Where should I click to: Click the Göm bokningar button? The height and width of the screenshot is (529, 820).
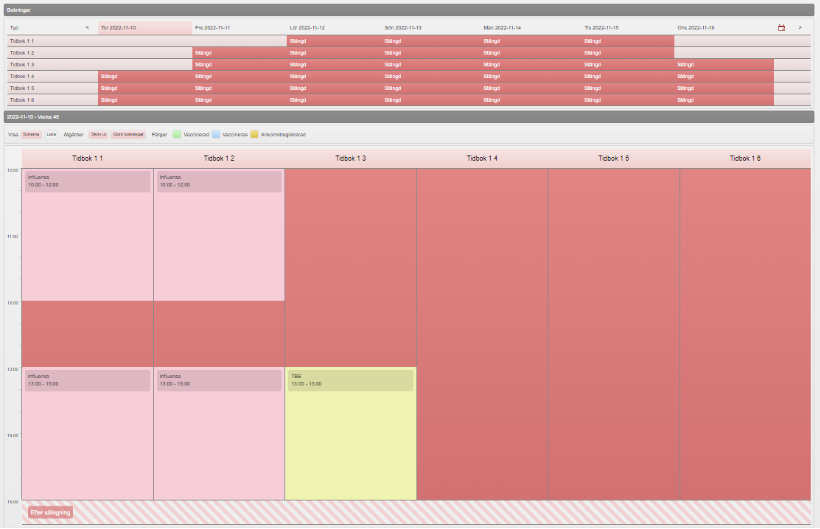click(128, 133)
